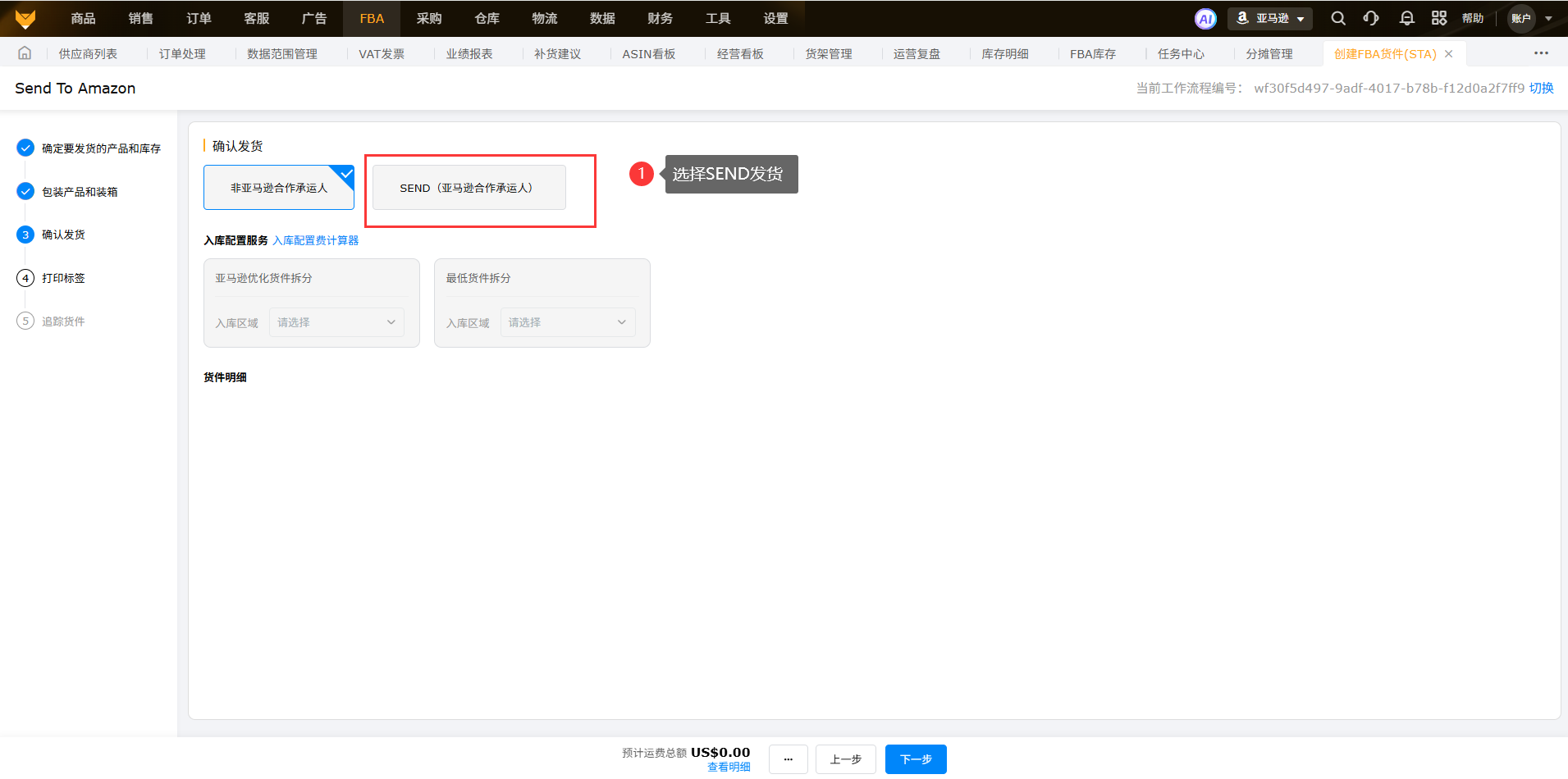This screenshot has height=779, width=1568.
Task: Switch to the 供应商列表 tab
Action: point(88,54)
